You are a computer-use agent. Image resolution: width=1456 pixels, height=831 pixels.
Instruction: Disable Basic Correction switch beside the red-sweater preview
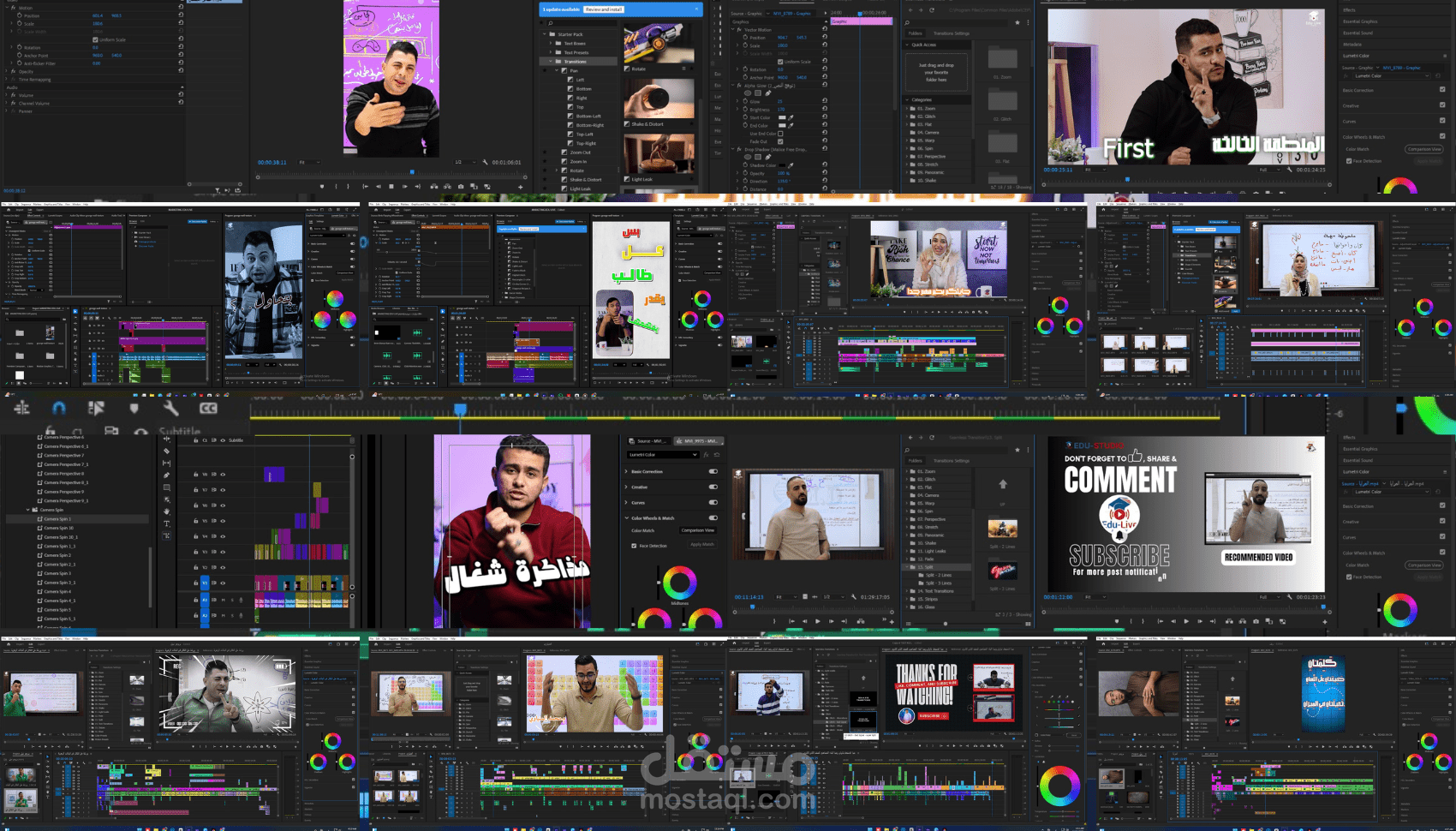[713, 471]
